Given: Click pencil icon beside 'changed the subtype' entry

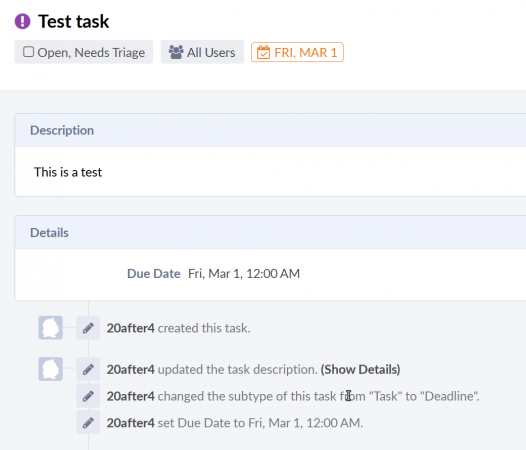Looking at the screenshot, I should point(88,396).
